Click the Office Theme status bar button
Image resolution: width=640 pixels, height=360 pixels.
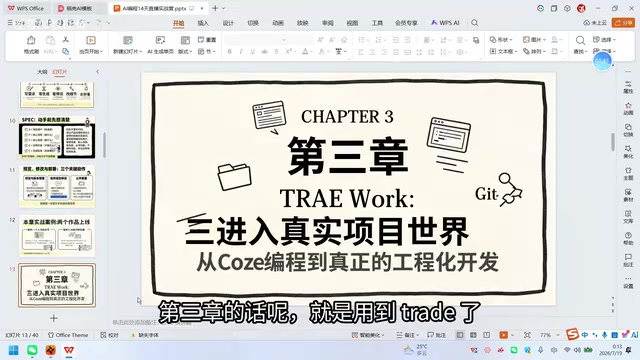click(x=68, y=335)
